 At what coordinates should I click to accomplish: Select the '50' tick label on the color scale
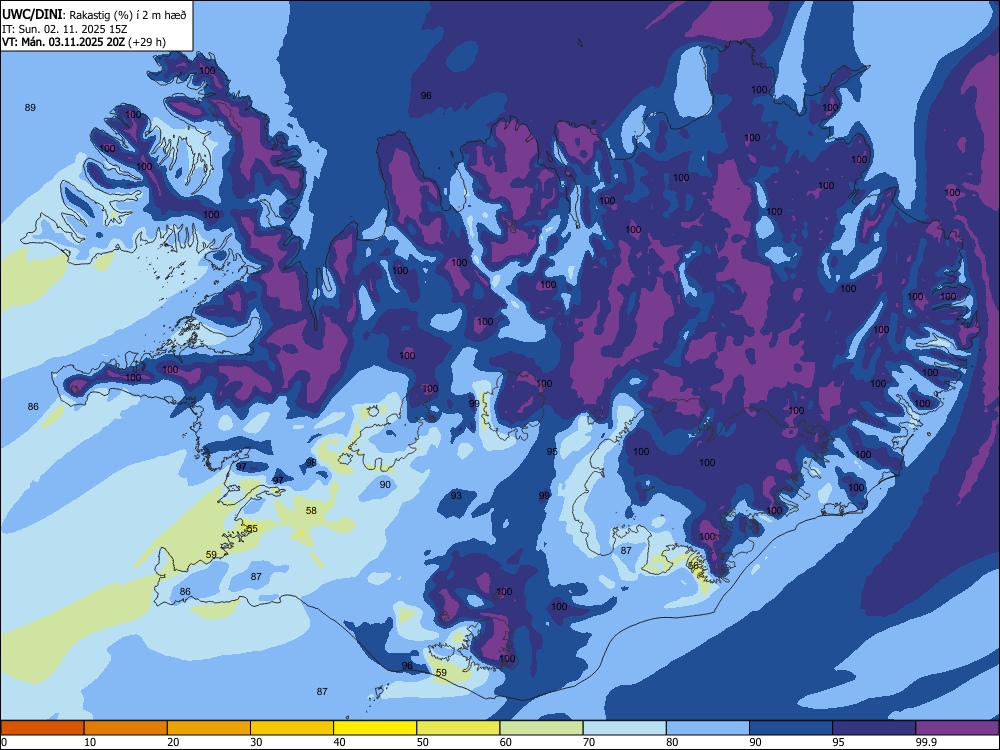click(x=423, y=742)
